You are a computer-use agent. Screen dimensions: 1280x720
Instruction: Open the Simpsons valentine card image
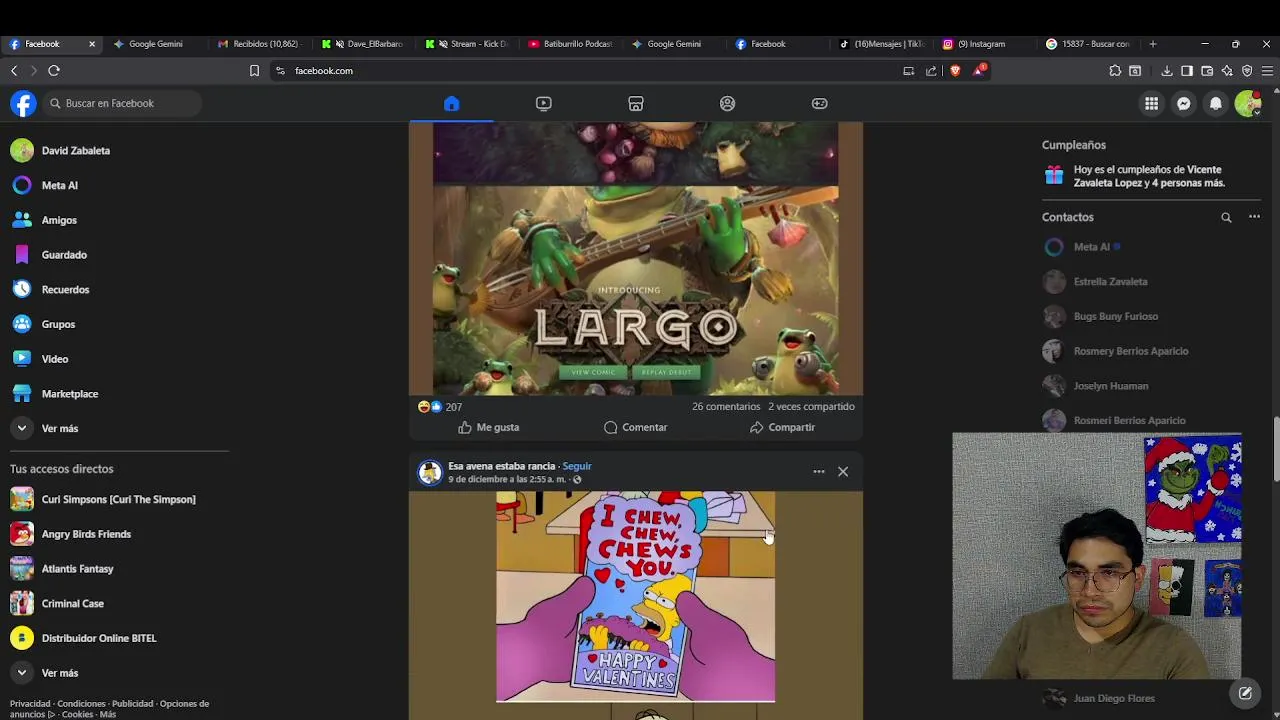pyautogui.click(x=635, y=596)
